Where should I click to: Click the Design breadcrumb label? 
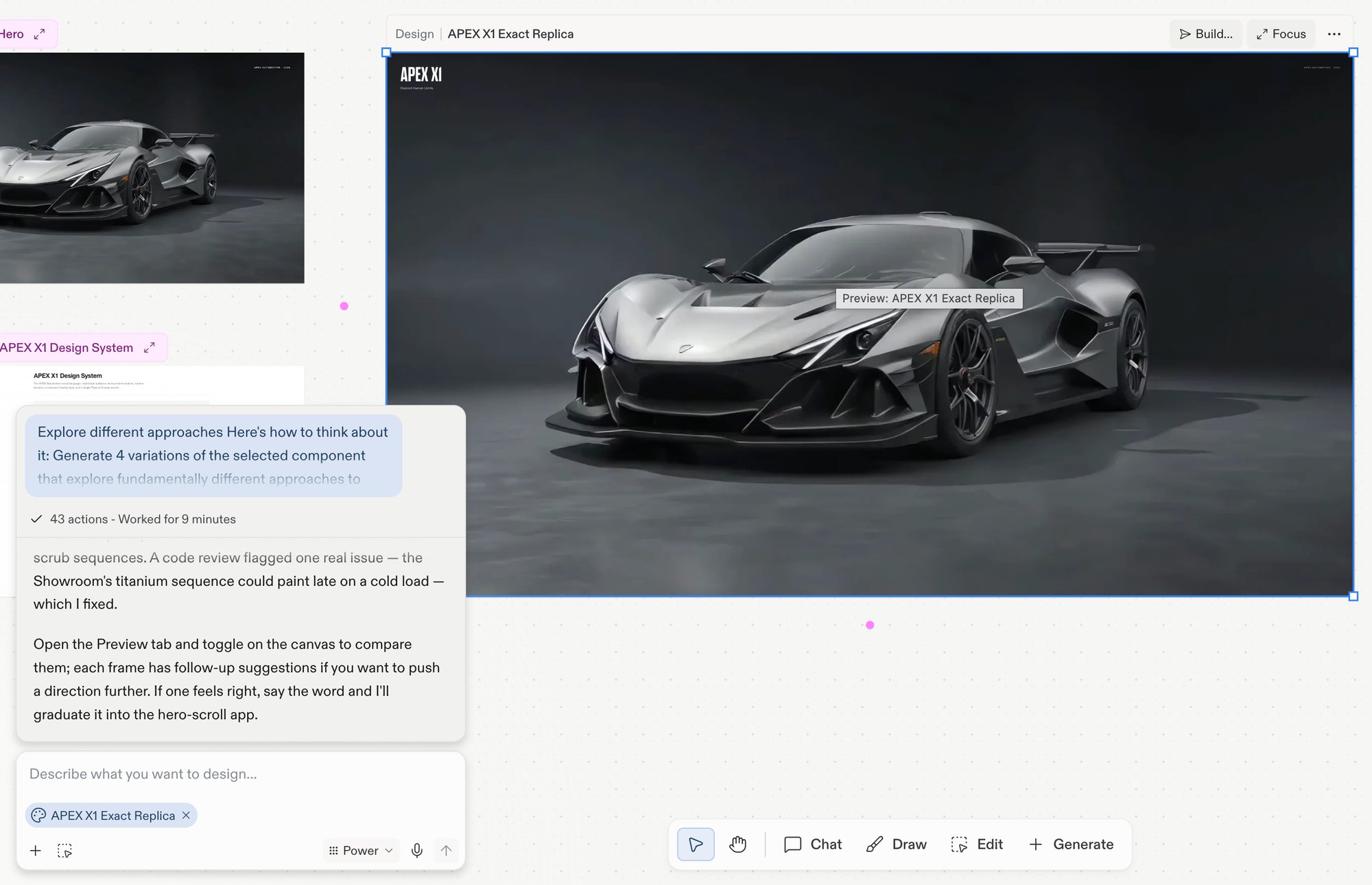pos(414,34)
